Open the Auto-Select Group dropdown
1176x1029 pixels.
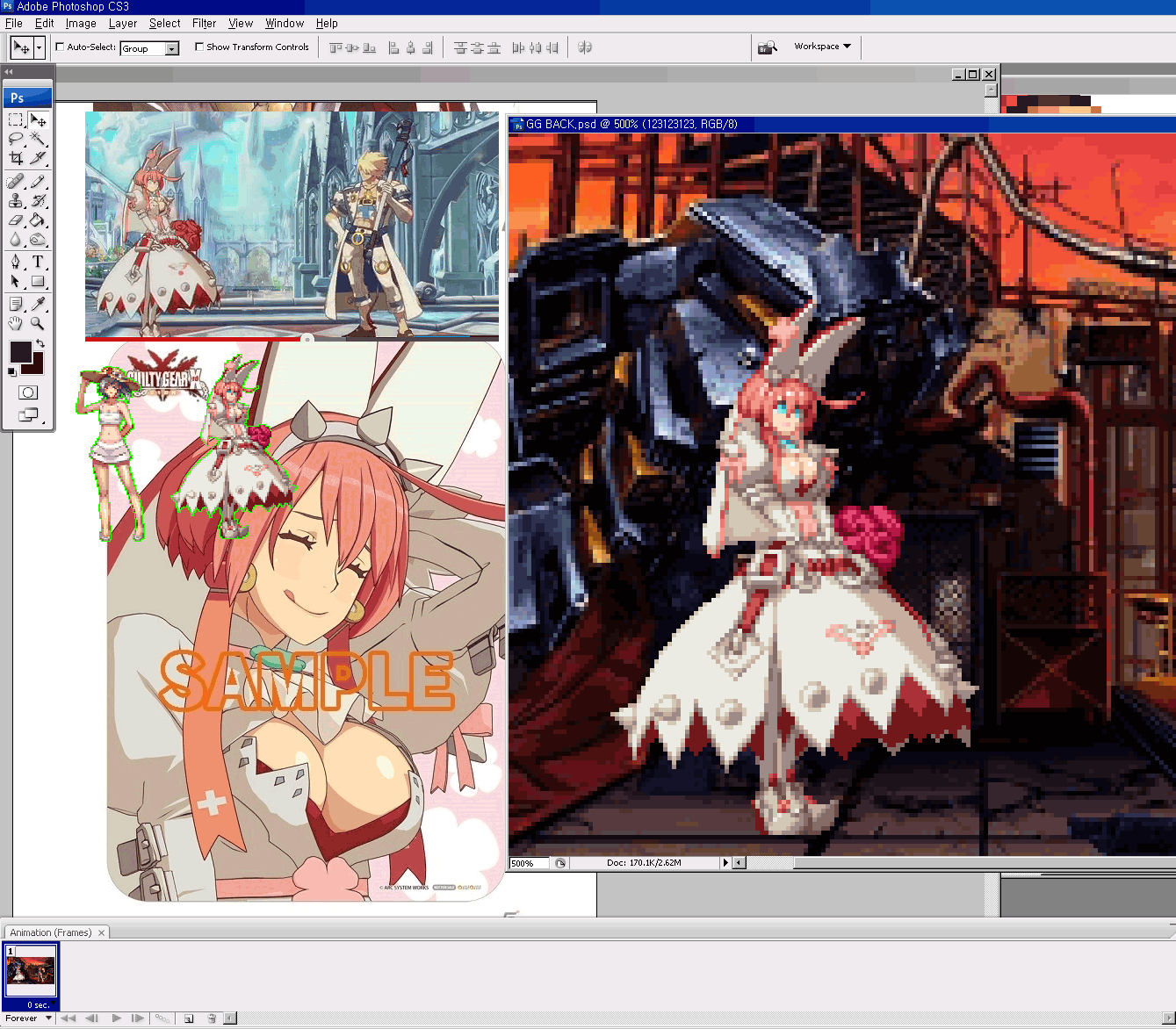pos(172,48)
